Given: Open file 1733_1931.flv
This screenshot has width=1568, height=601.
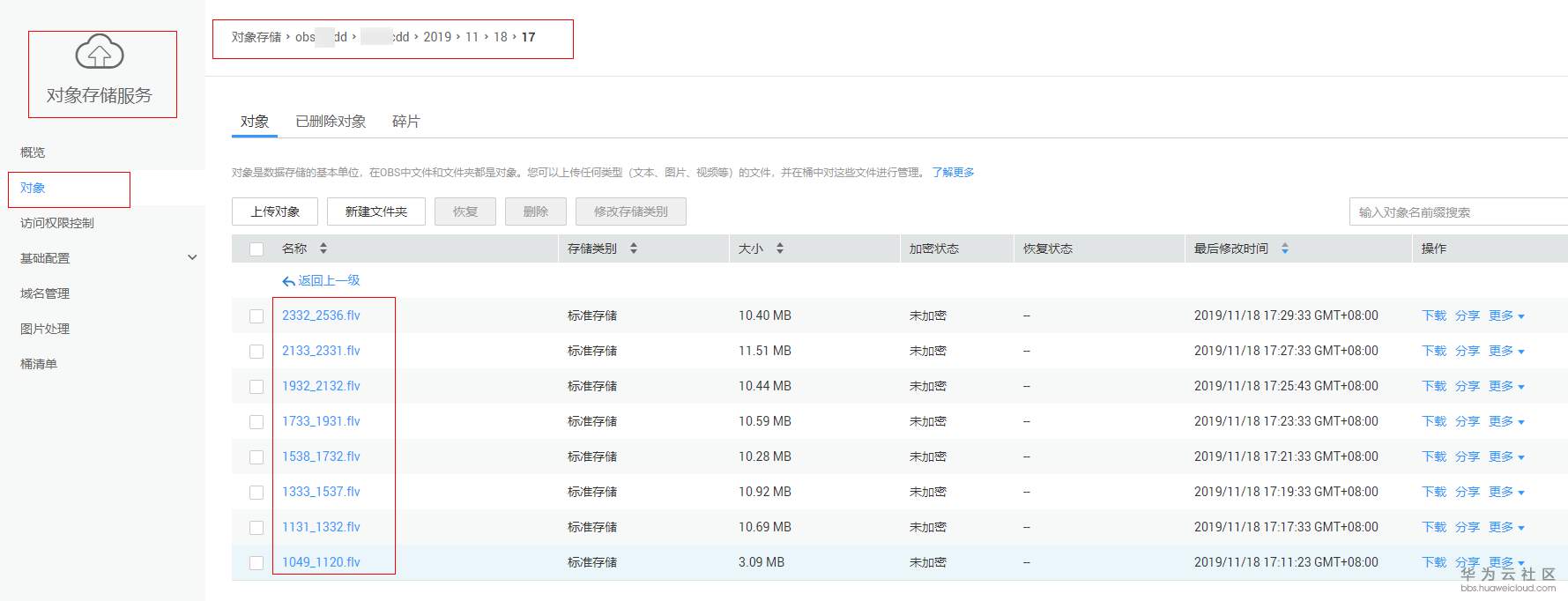Looking at the screenshot, I should click(321, 421).
